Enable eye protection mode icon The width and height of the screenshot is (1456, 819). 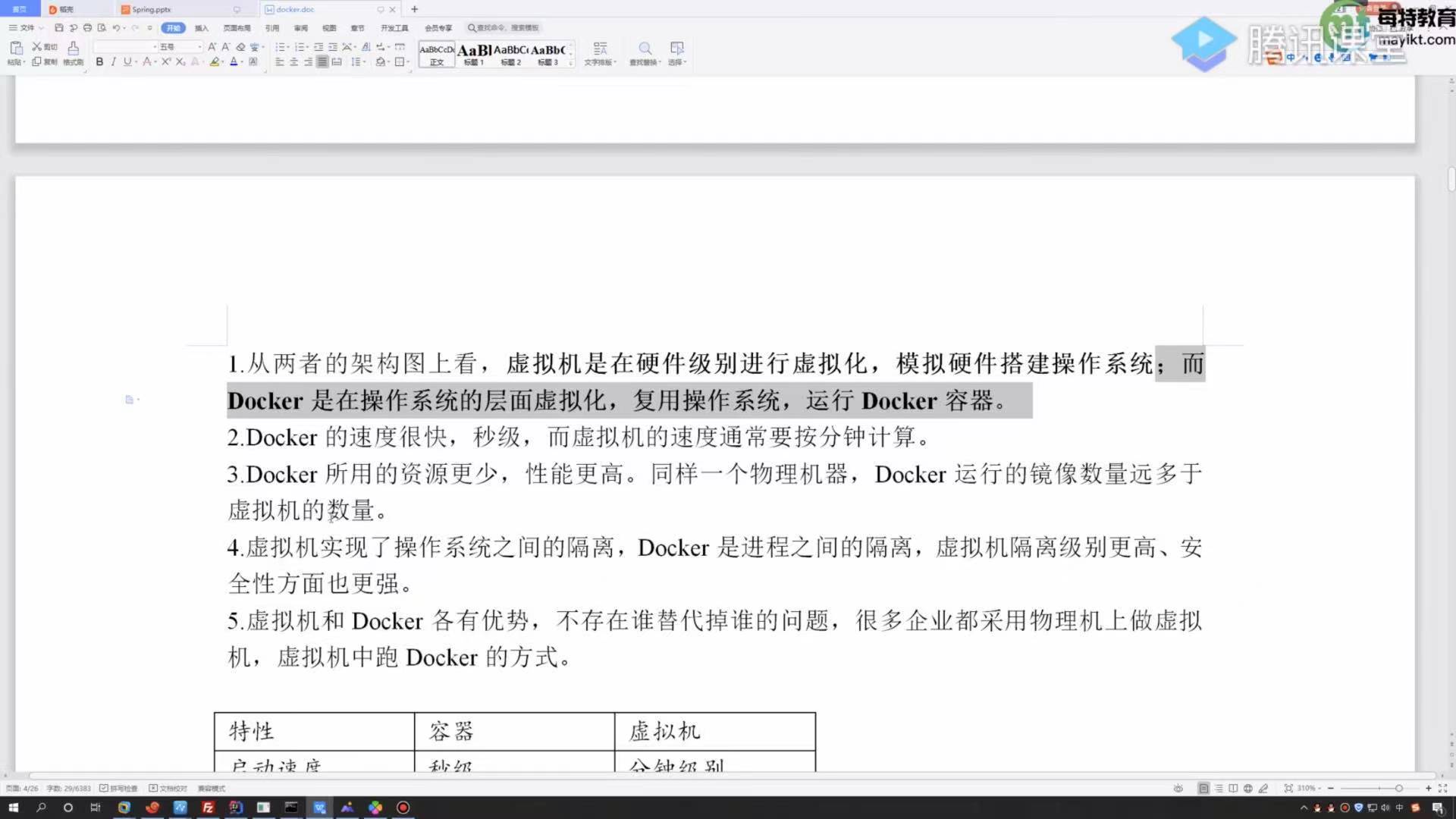pos(1178,788)
